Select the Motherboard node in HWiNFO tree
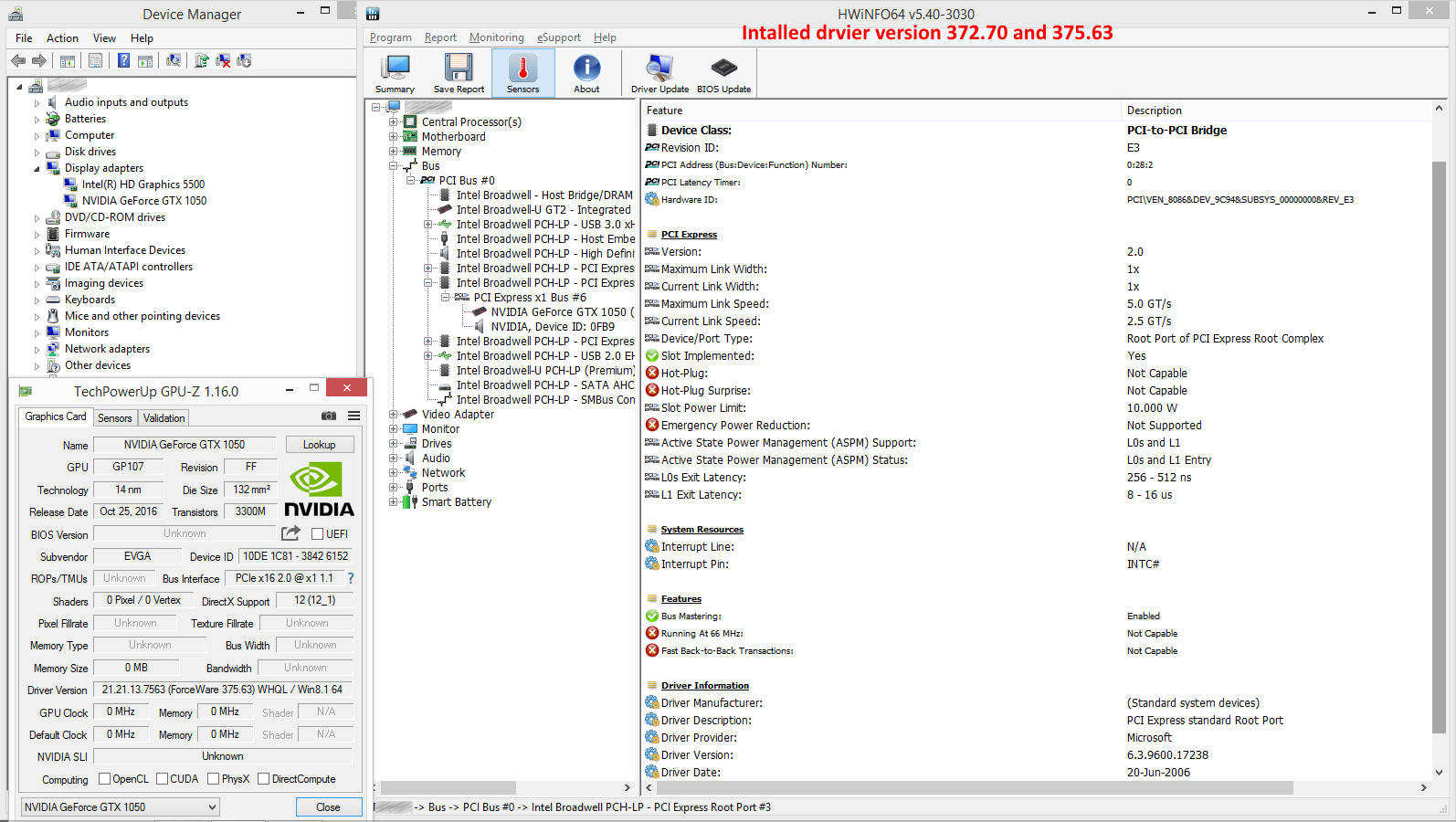 tap(453, 136)
